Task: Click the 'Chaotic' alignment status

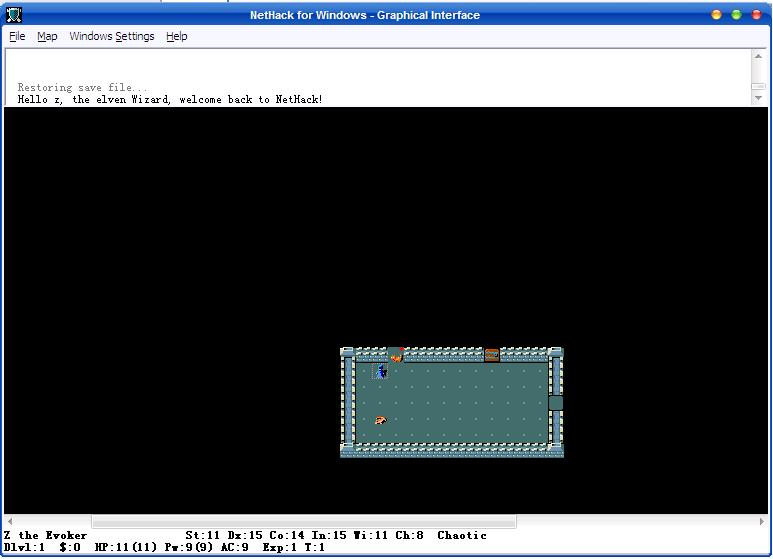Action: pos(462,535)
